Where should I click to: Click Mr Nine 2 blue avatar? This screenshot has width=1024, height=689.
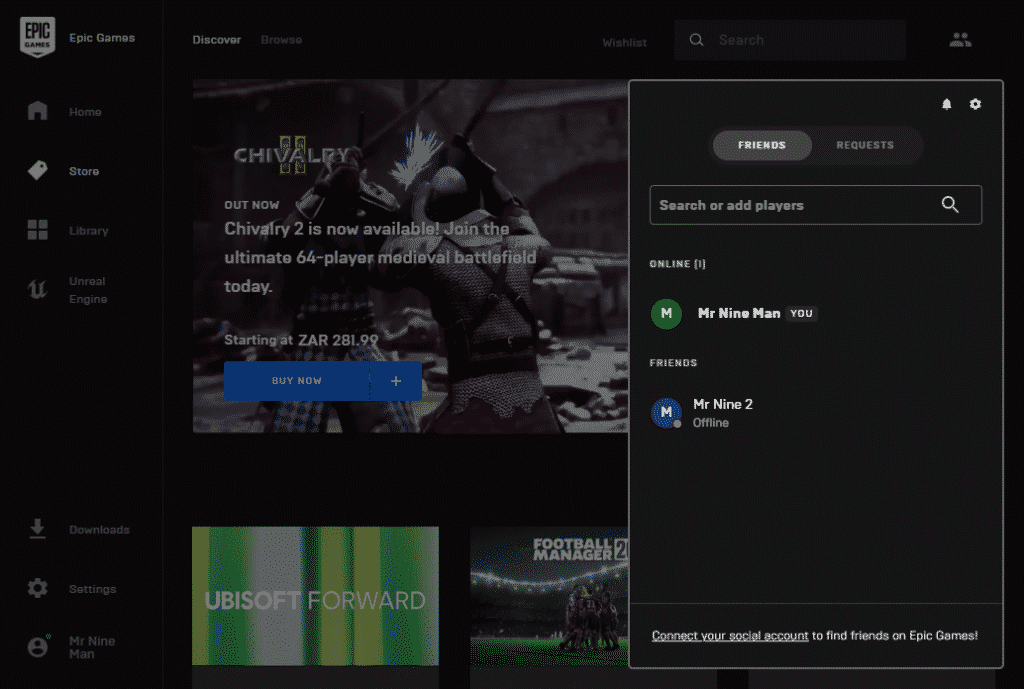(x=666, y=413)
